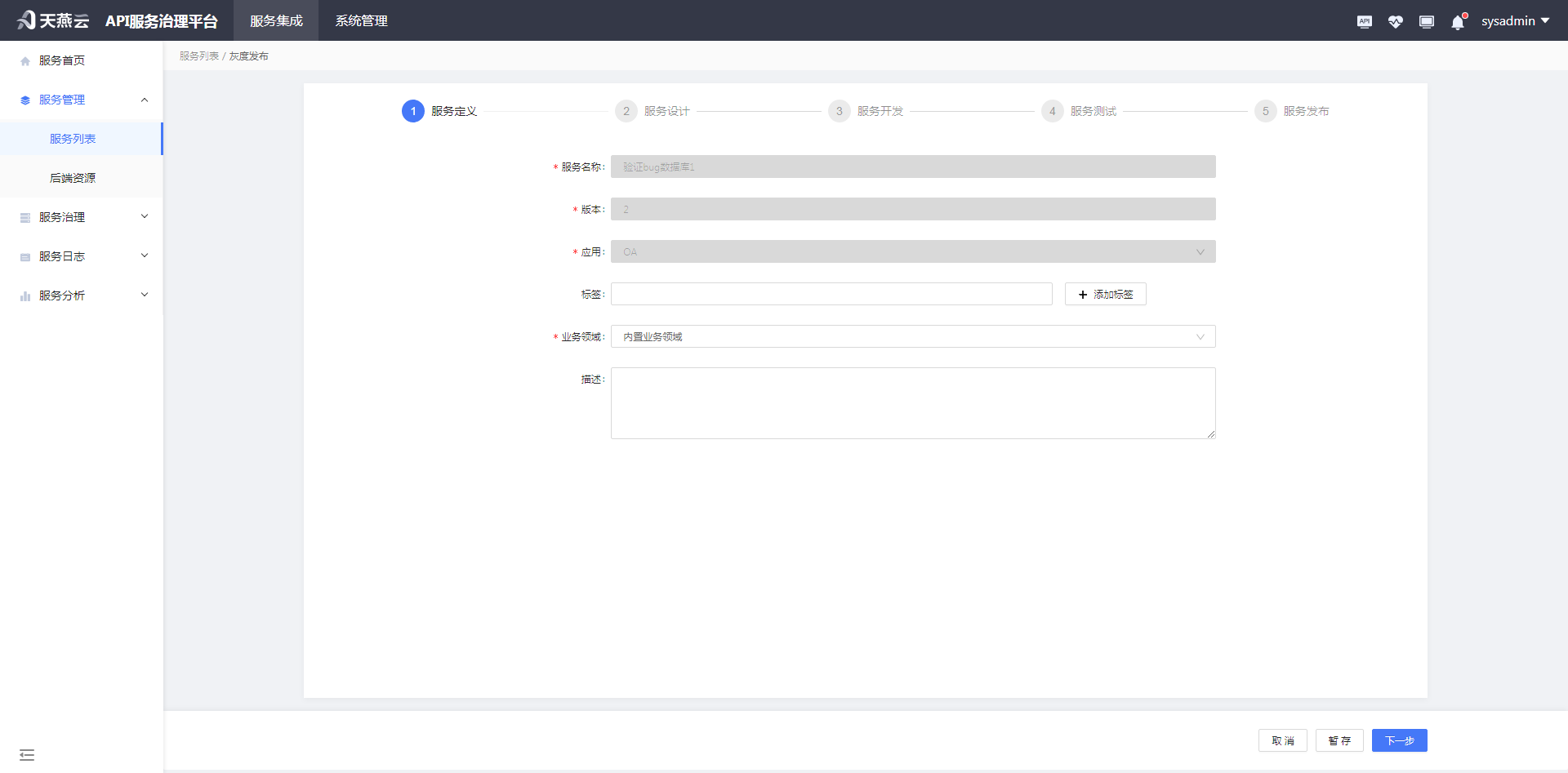Select step 5 服务发布 circle
This screenshot has width=1568, height=773.
1265,111
